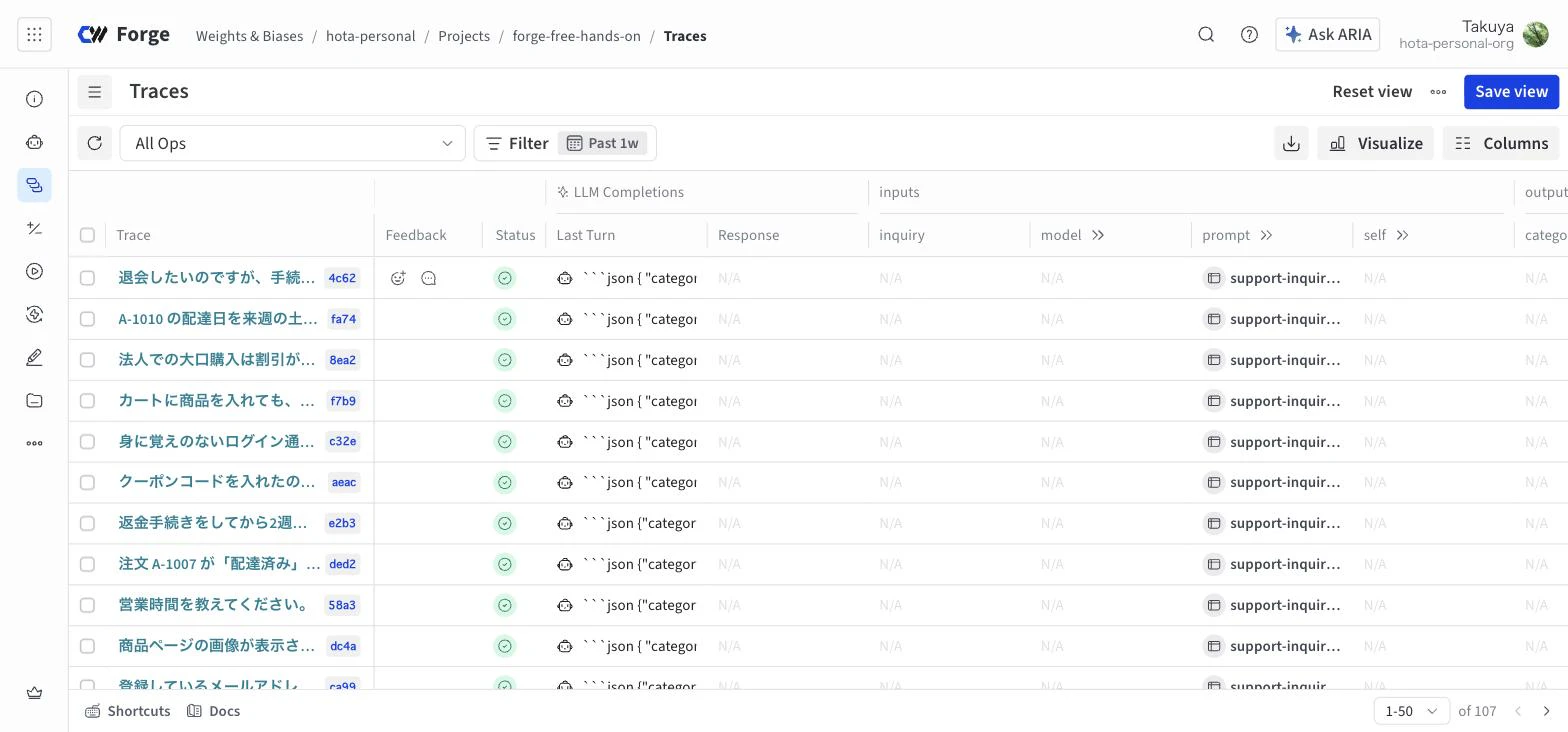Click the search magnifier icon
The height and width of the screenshot is (732, 1568).
pyautogui.click(x=1206, y=35)
